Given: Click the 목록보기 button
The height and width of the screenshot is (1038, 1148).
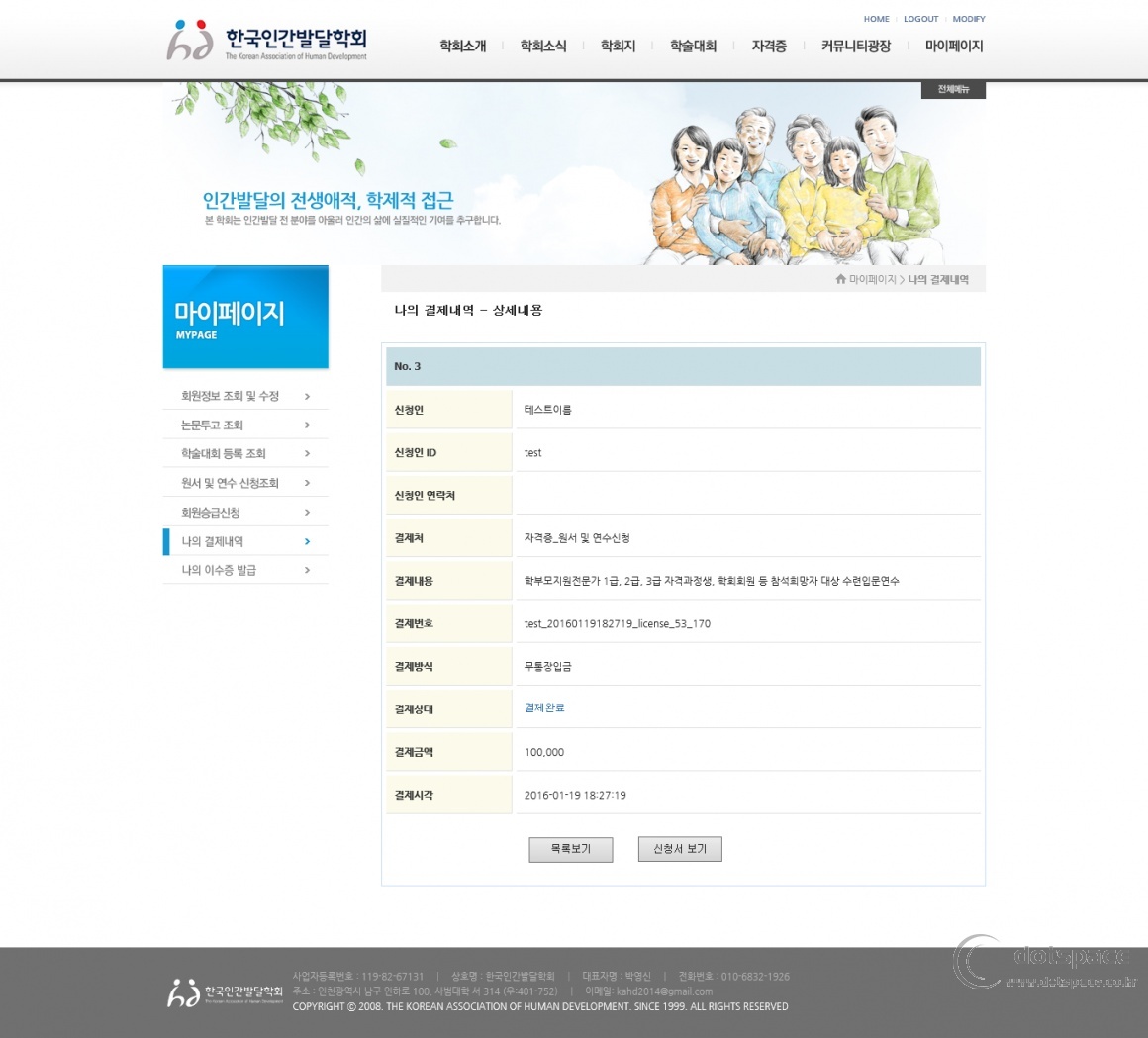Looking at the screenshot, I should pyautogui.click(x=571, y=849).
